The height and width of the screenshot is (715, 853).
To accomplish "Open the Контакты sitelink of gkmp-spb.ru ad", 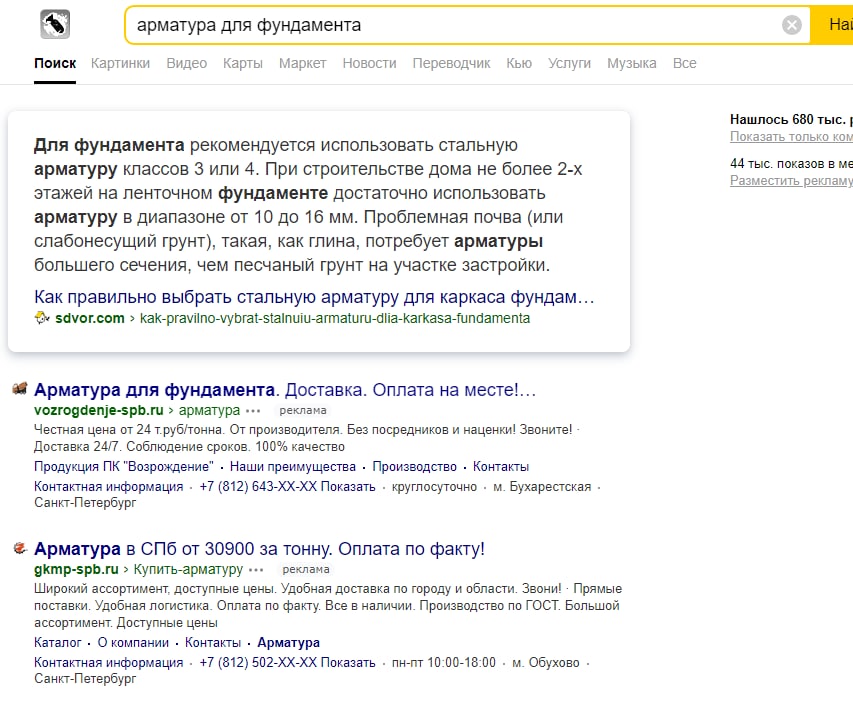I will click(x=213, y=643).
